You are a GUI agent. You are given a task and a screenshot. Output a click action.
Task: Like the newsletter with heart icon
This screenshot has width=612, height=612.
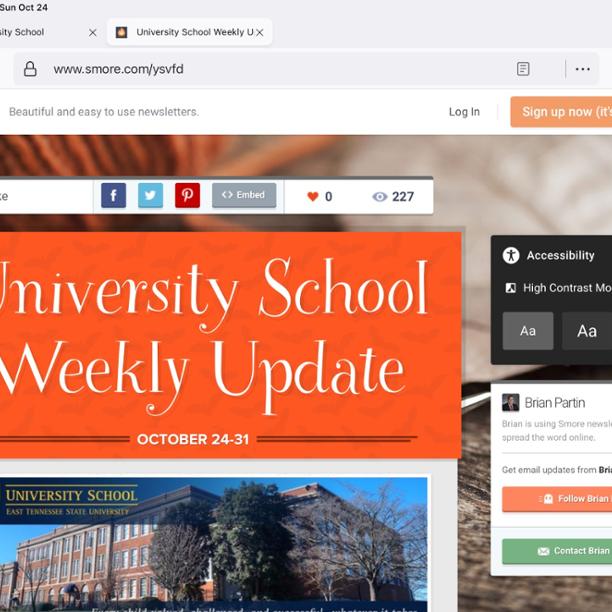(x=313, y=197)
